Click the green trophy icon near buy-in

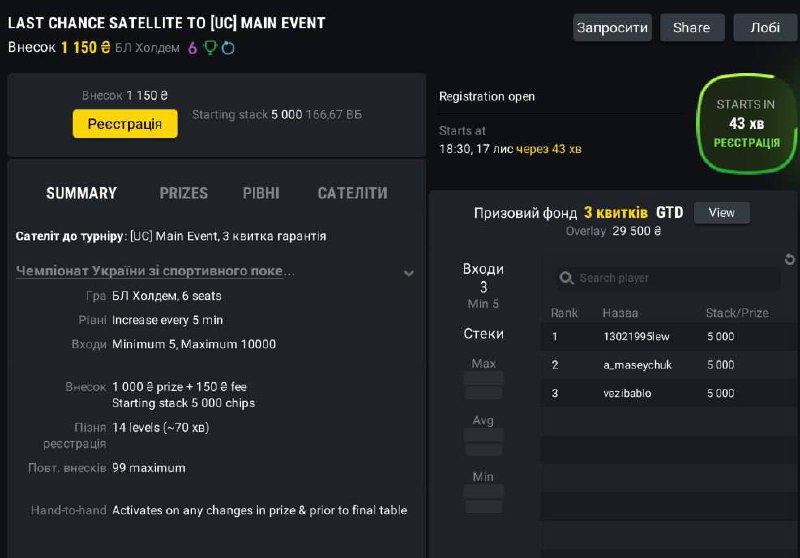(x=210, y=47)
